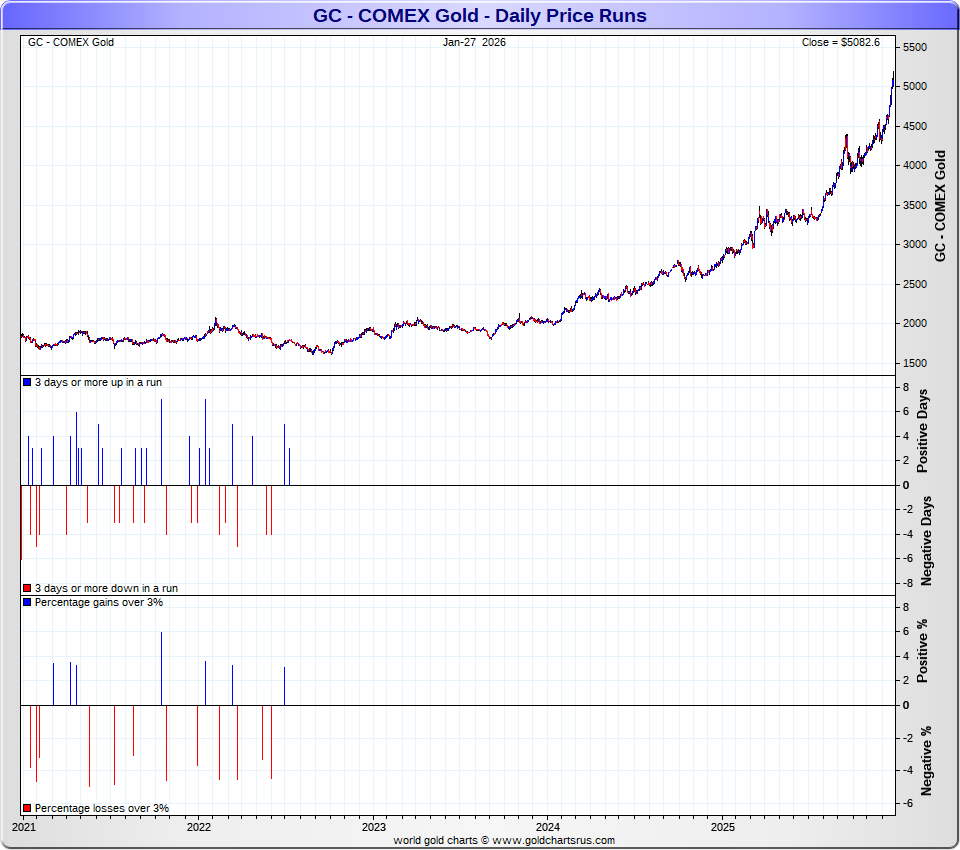The height and width of the screenshot is (850, 960).
Task: Click the 4500 price axis label
Action: click(915, 126)
